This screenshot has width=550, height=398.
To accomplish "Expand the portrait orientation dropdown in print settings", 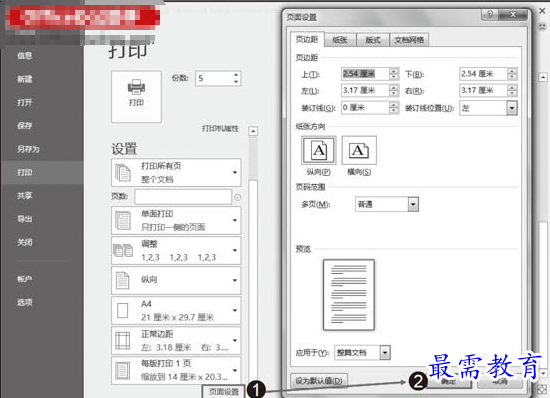I will [235, 280].
